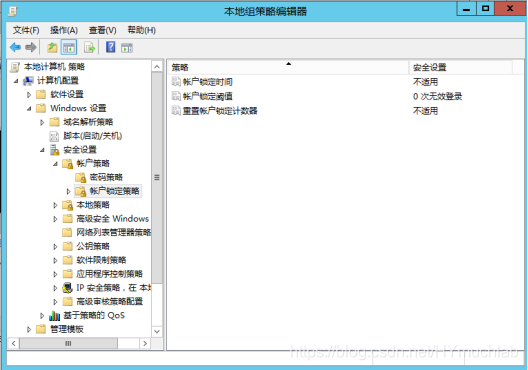The height and width of the screenshot is (370, 528).
Task: Toggle the Show/Hide action pane icon
Action: click(x=127, y=48)
